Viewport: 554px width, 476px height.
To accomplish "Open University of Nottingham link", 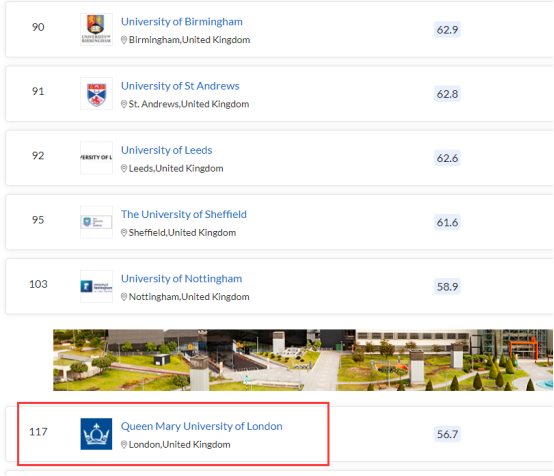I will pos(182,279).
